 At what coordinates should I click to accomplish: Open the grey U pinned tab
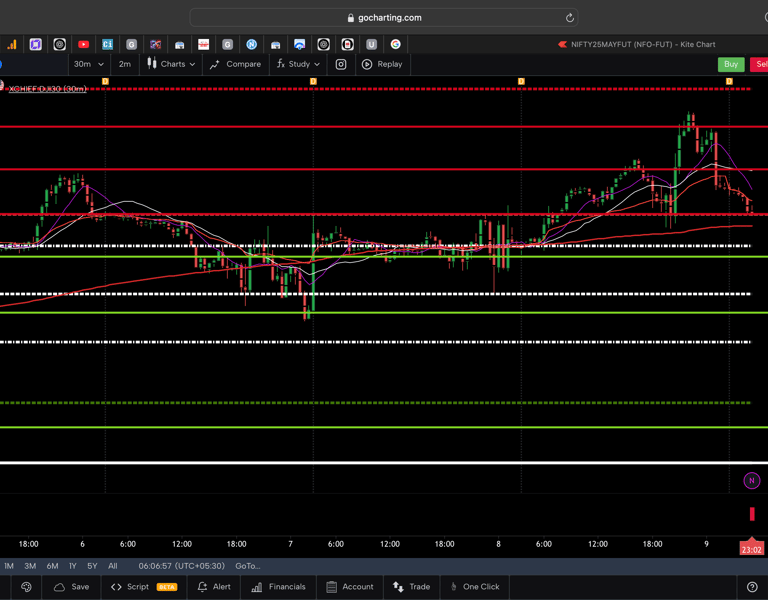pos(371,45)
